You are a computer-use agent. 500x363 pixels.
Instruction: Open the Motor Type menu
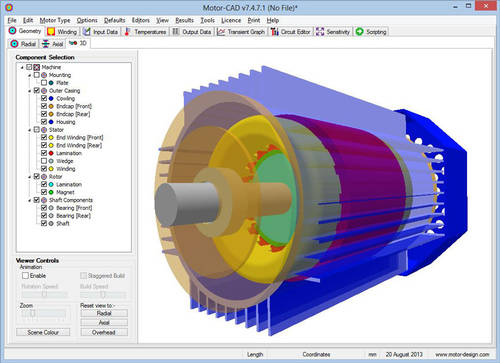(x=55, y=20)
